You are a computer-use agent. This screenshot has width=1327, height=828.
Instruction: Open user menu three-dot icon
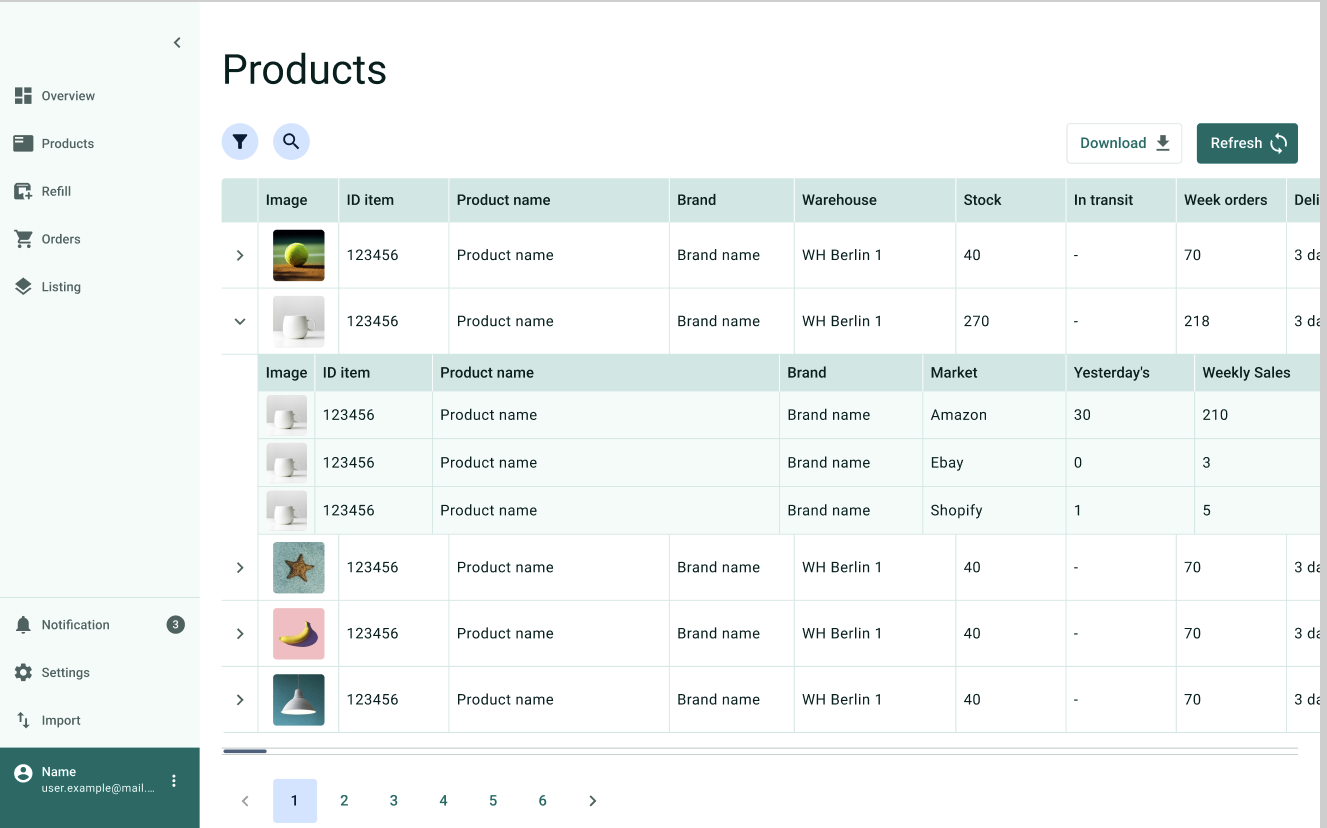point(174,781)
